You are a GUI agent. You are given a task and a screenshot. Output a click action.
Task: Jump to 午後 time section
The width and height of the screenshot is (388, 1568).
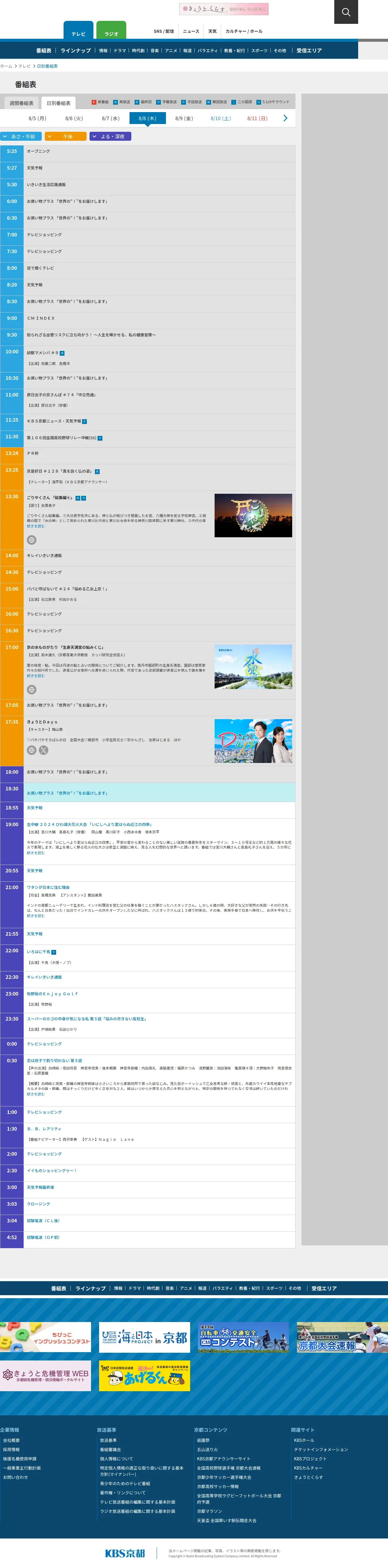click(x=66, y=136)
